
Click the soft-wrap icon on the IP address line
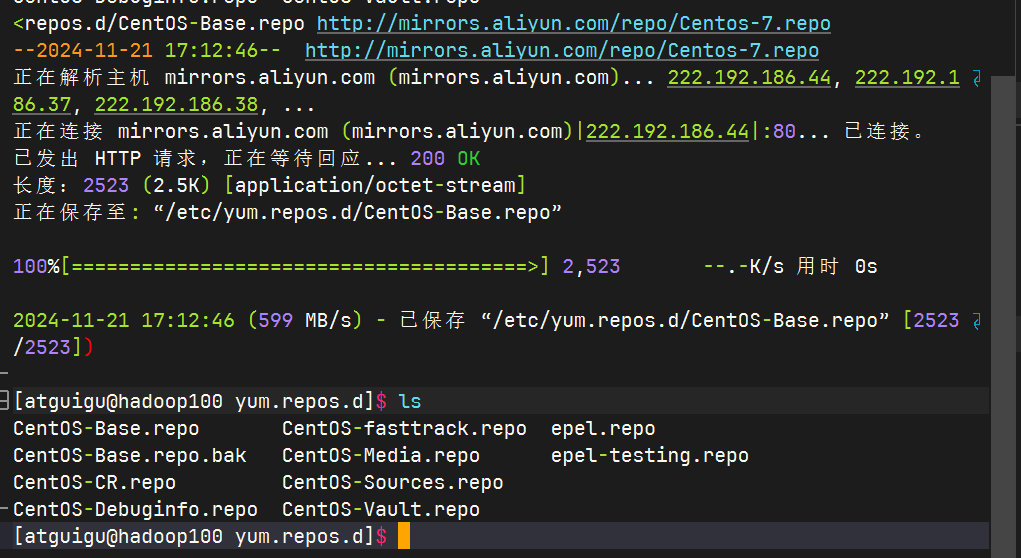pos(978,78)
